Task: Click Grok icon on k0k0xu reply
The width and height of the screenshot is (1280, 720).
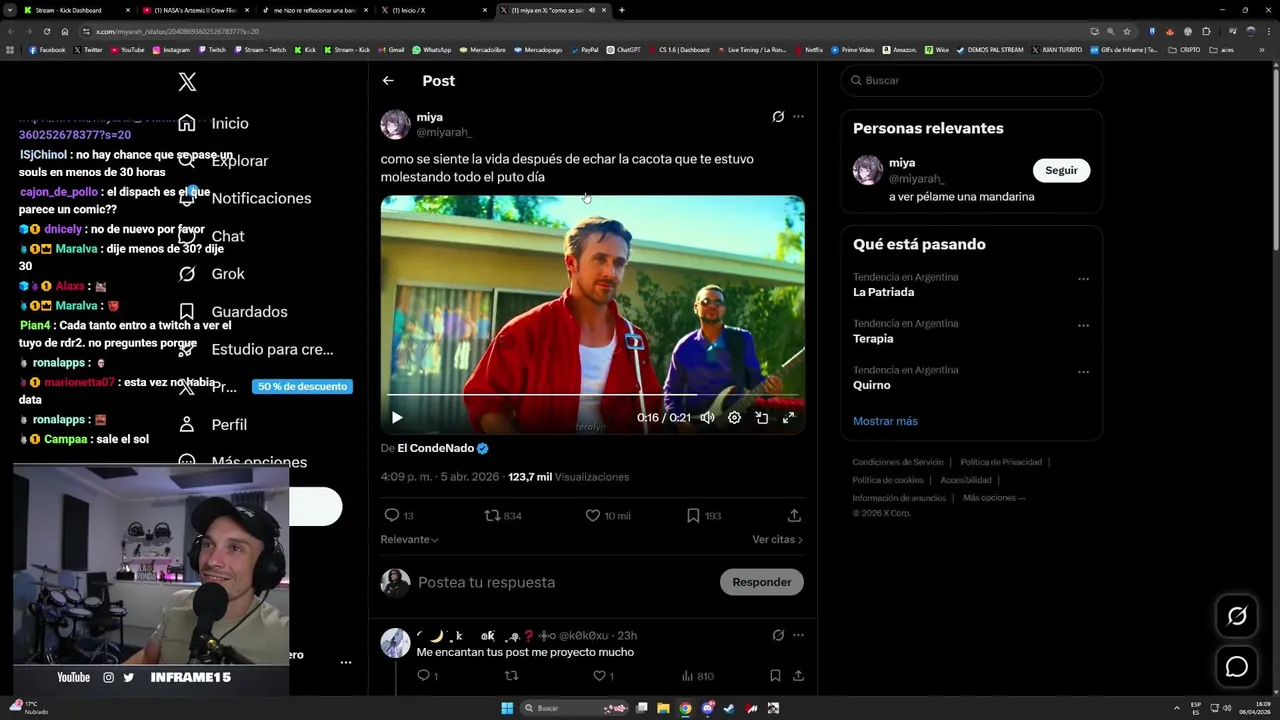Action: point(778,635)
